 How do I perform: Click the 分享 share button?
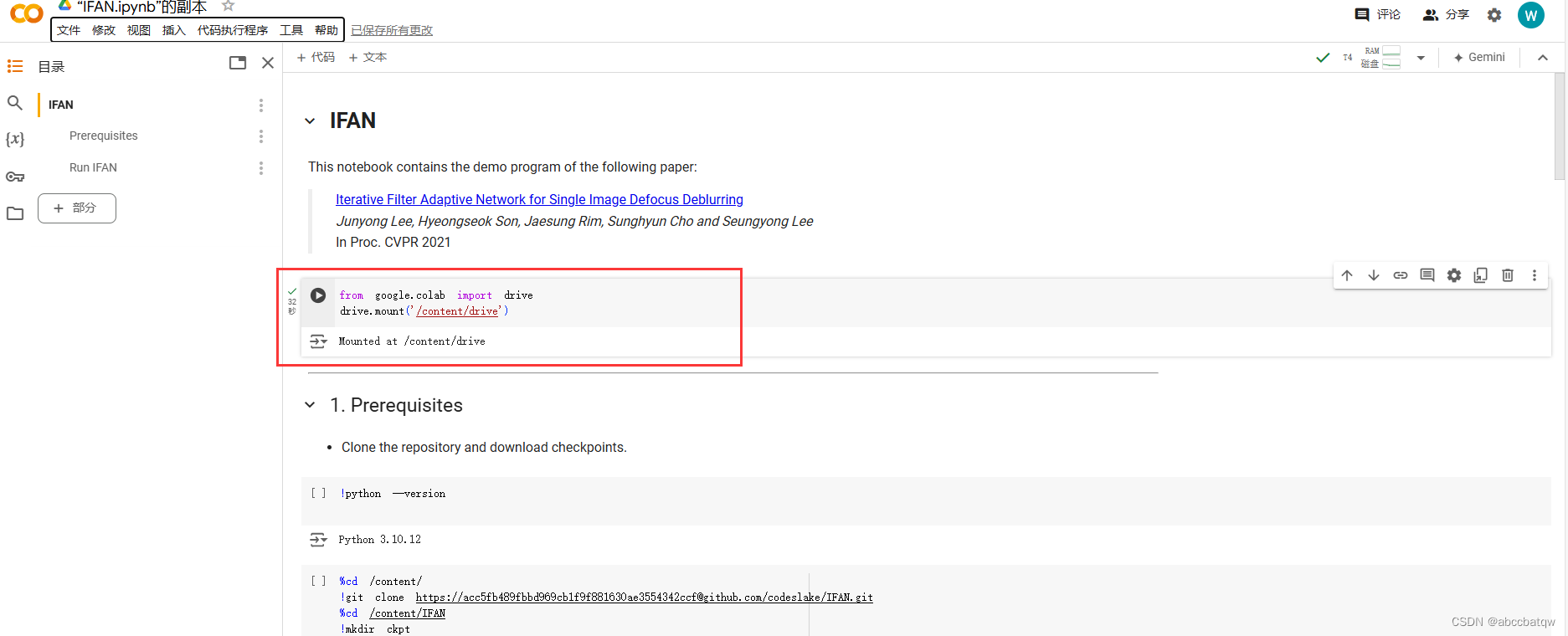[x=1447, y=14]
